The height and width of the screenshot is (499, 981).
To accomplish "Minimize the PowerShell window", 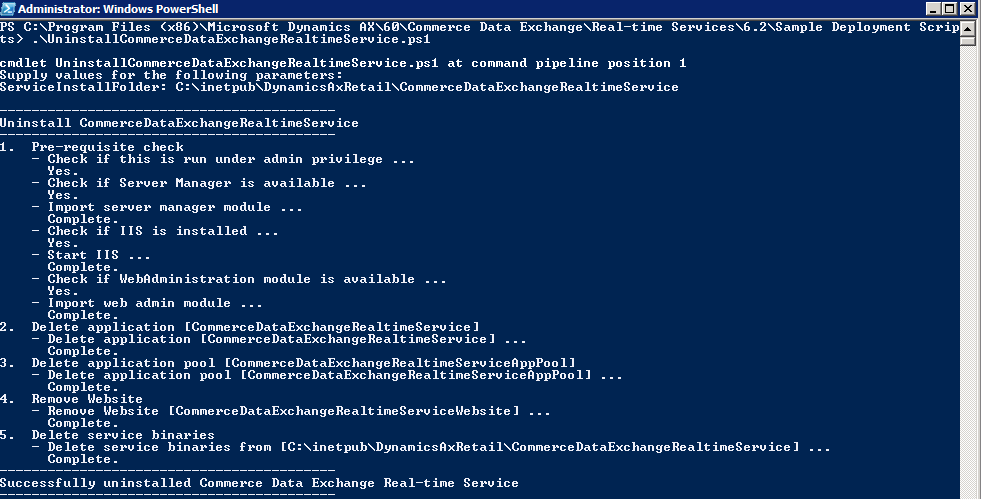I will pyautogui.click(x=931, y=8).
